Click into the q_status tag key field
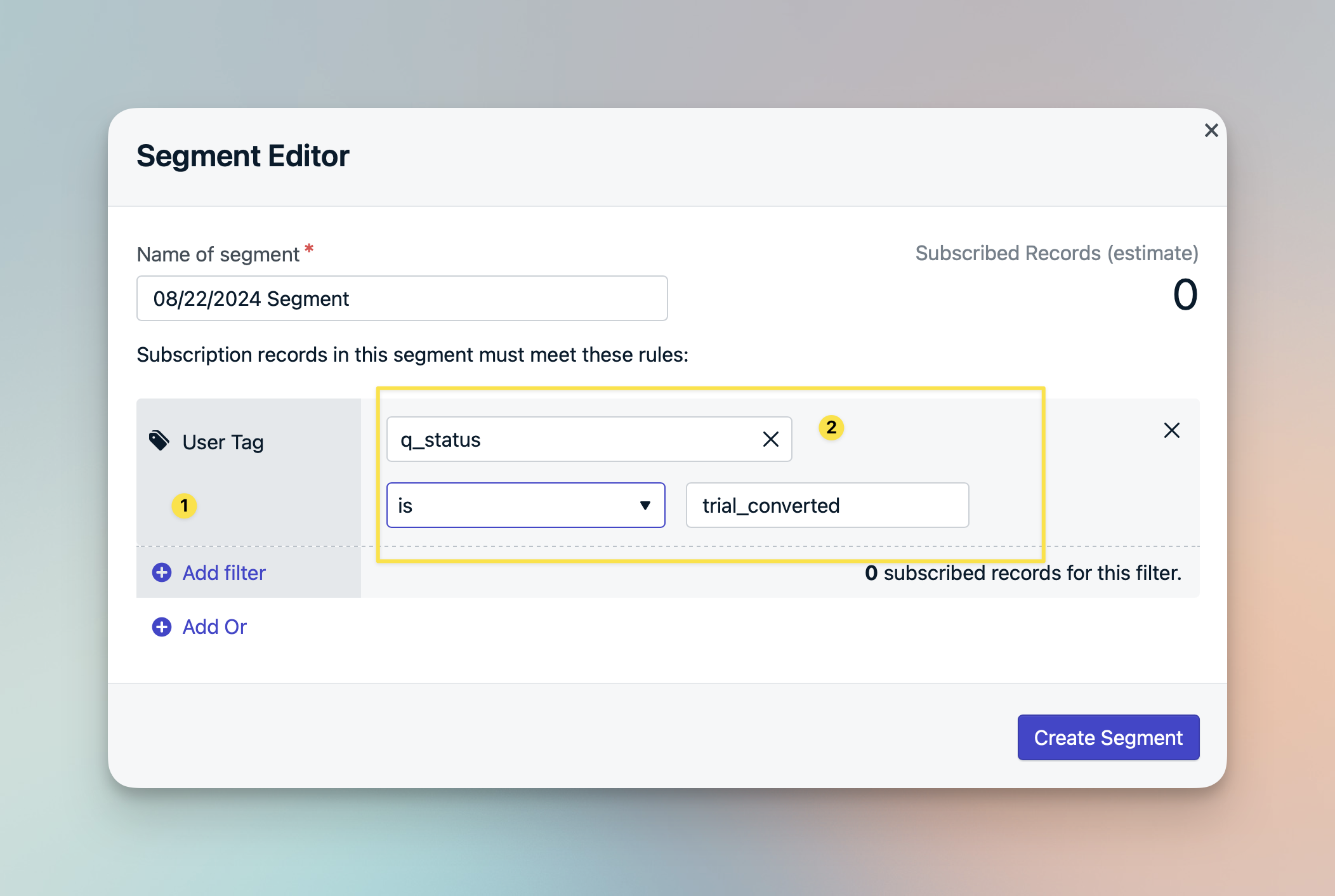1335x896 pixels. (x=571, y=439)
